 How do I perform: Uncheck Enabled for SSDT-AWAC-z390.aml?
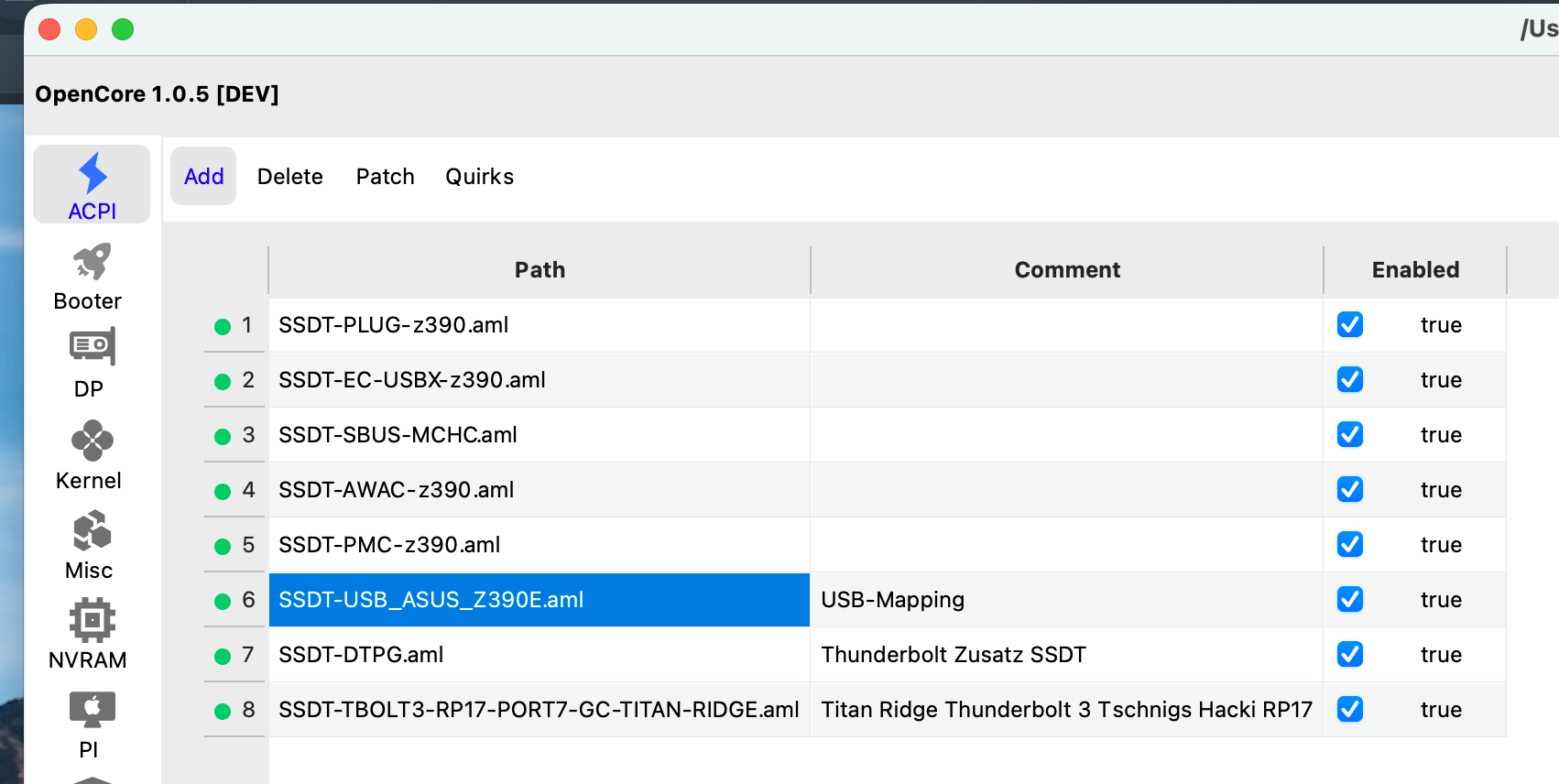click(x=1349, y=490)
